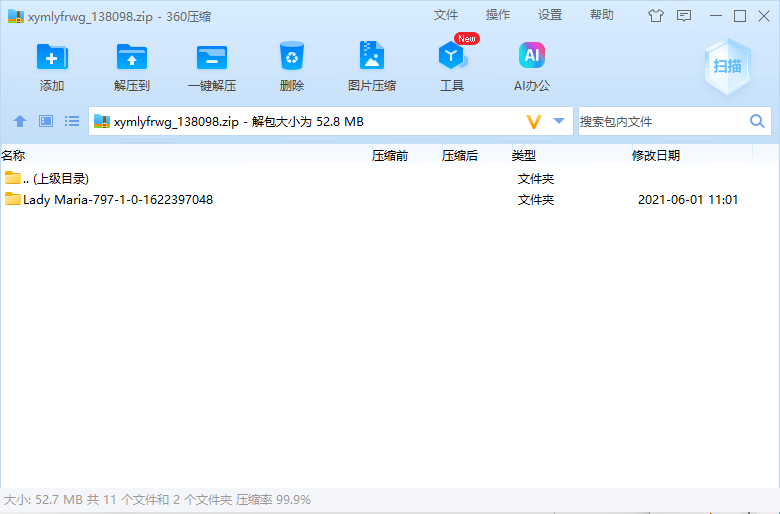Viewport: 780px width, 514px height.
Task: Open the 工具 (Tools) icon with New badge
Action: (x=452, y=55)
